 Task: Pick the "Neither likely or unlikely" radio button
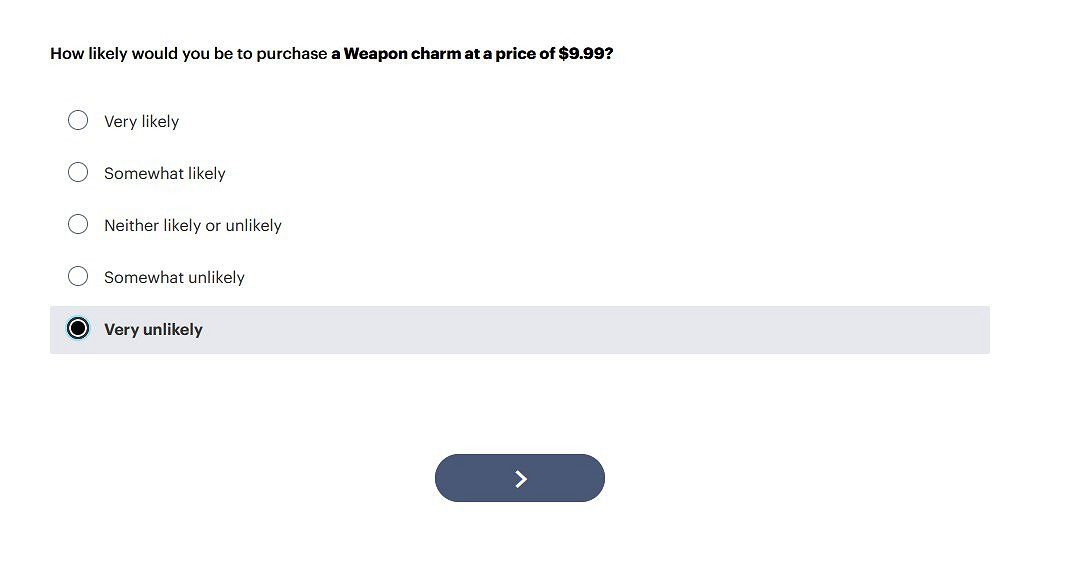(x=78, y=225)
